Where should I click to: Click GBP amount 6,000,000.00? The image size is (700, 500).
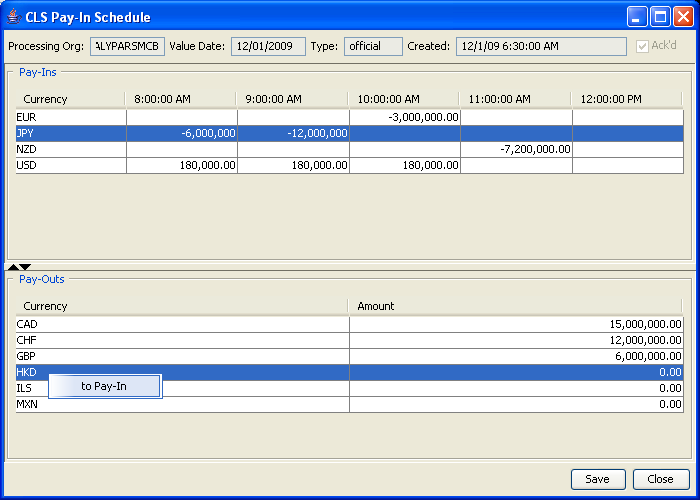pos(648,357)
